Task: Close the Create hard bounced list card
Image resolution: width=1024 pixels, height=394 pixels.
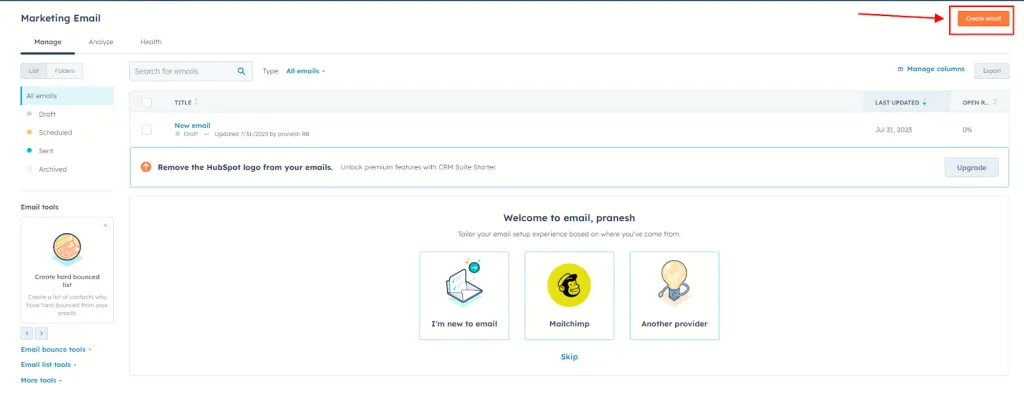Action: 105,225
